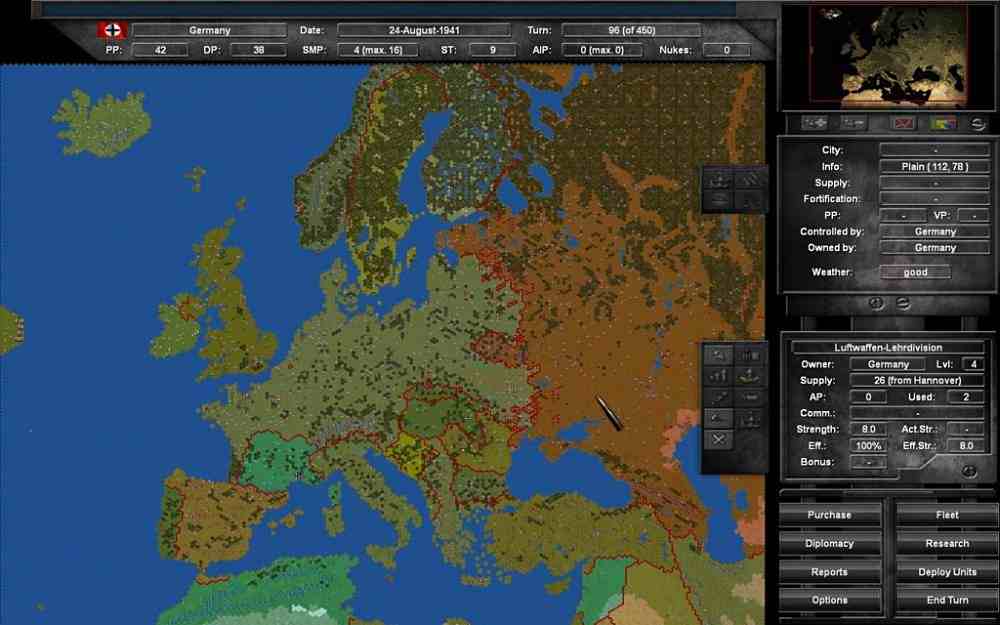Click the top-left icon of the unit action panel
The image size is (1000, 625).
coord(719,355)
